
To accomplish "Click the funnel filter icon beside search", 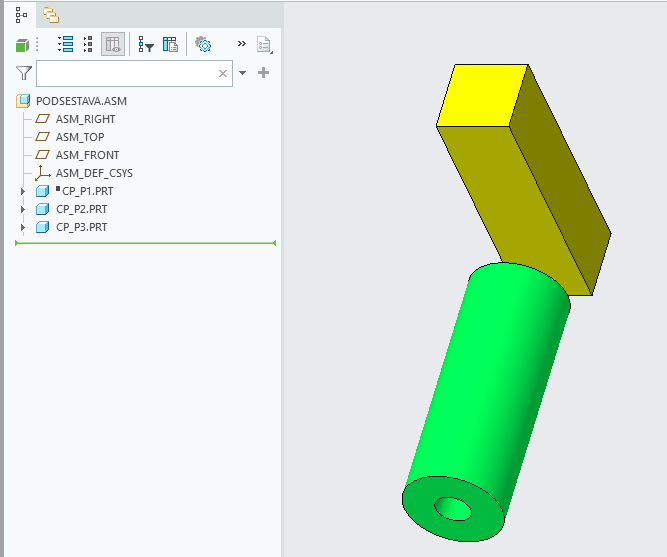I will 24,73.
